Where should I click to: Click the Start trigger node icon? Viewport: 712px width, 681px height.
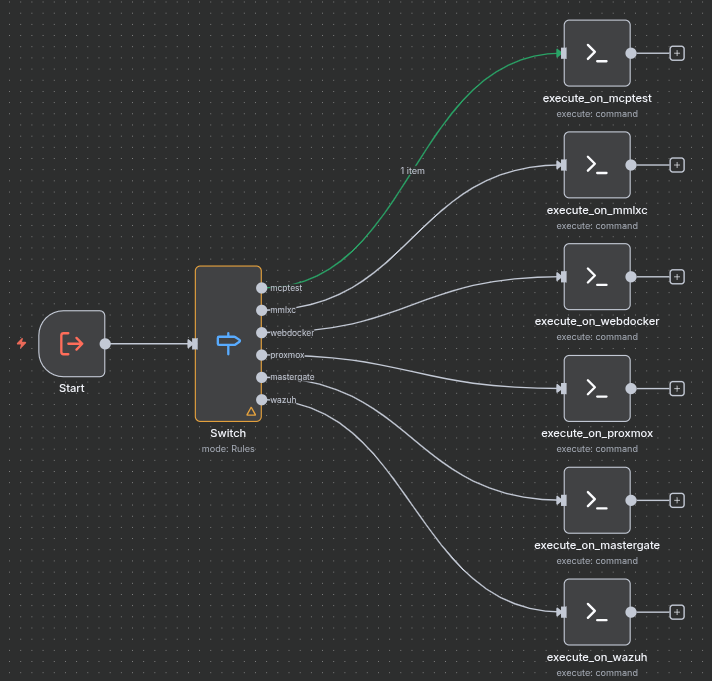(x=71, y=344)
